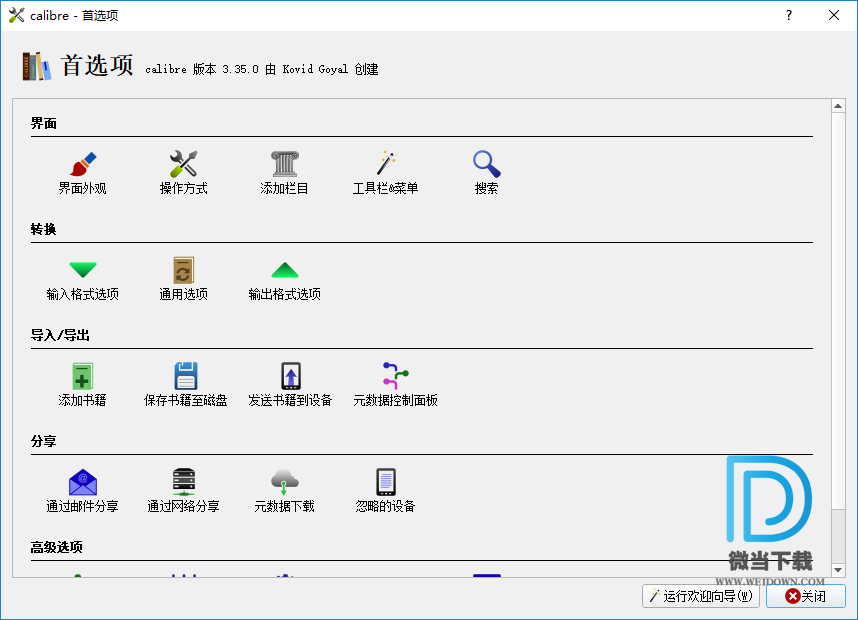This screenshot has width=858, height=620.
Task: Open 输出格式选项 conversion settings
Action: tap(285, 279)
